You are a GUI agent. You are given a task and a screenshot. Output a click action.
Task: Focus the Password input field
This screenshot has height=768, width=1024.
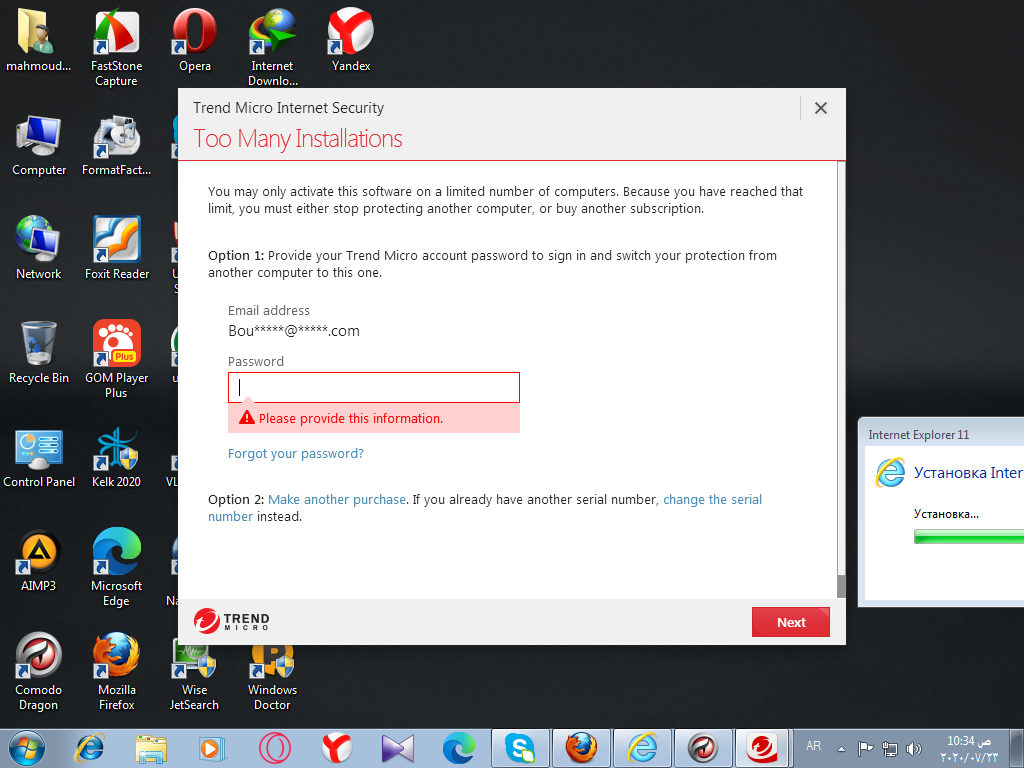point(374,387)
